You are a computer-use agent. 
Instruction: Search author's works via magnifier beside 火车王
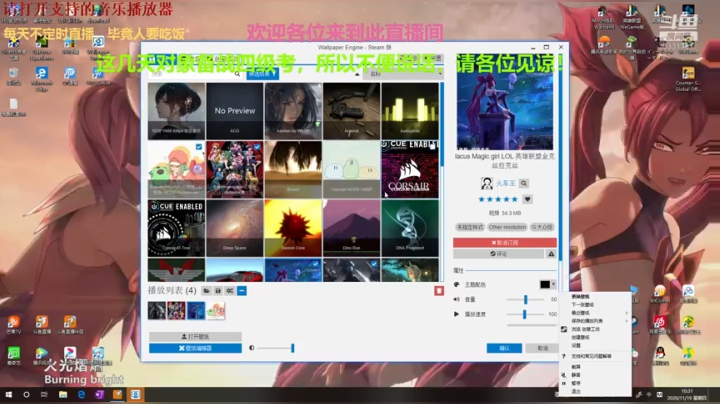click(x=524, y=183)
